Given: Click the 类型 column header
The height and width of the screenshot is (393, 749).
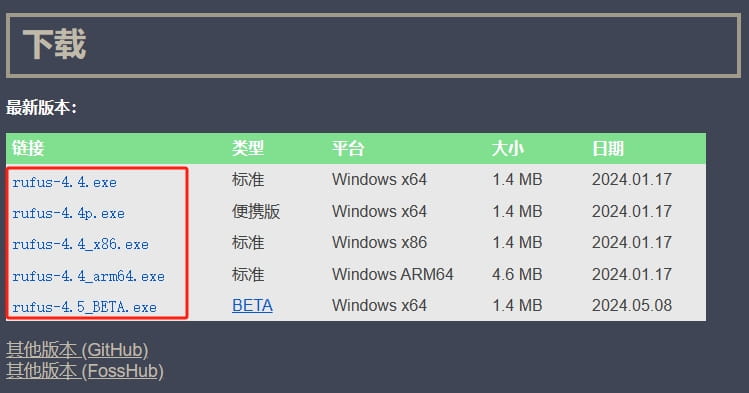Looking at the screenshot, I should coord(248,148).
